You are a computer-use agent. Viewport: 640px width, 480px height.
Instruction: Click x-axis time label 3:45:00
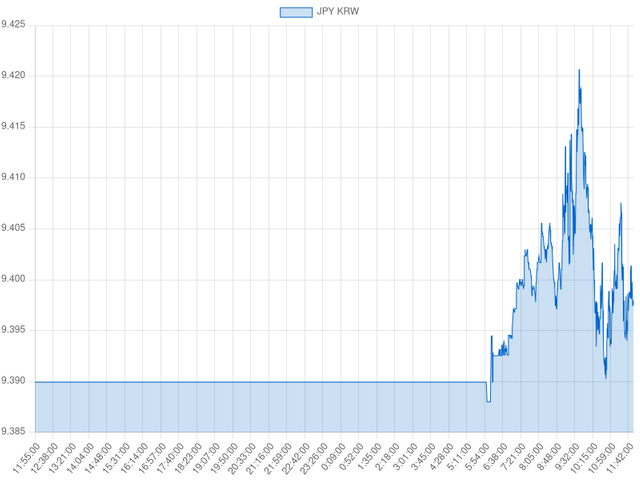click(423, 456)
